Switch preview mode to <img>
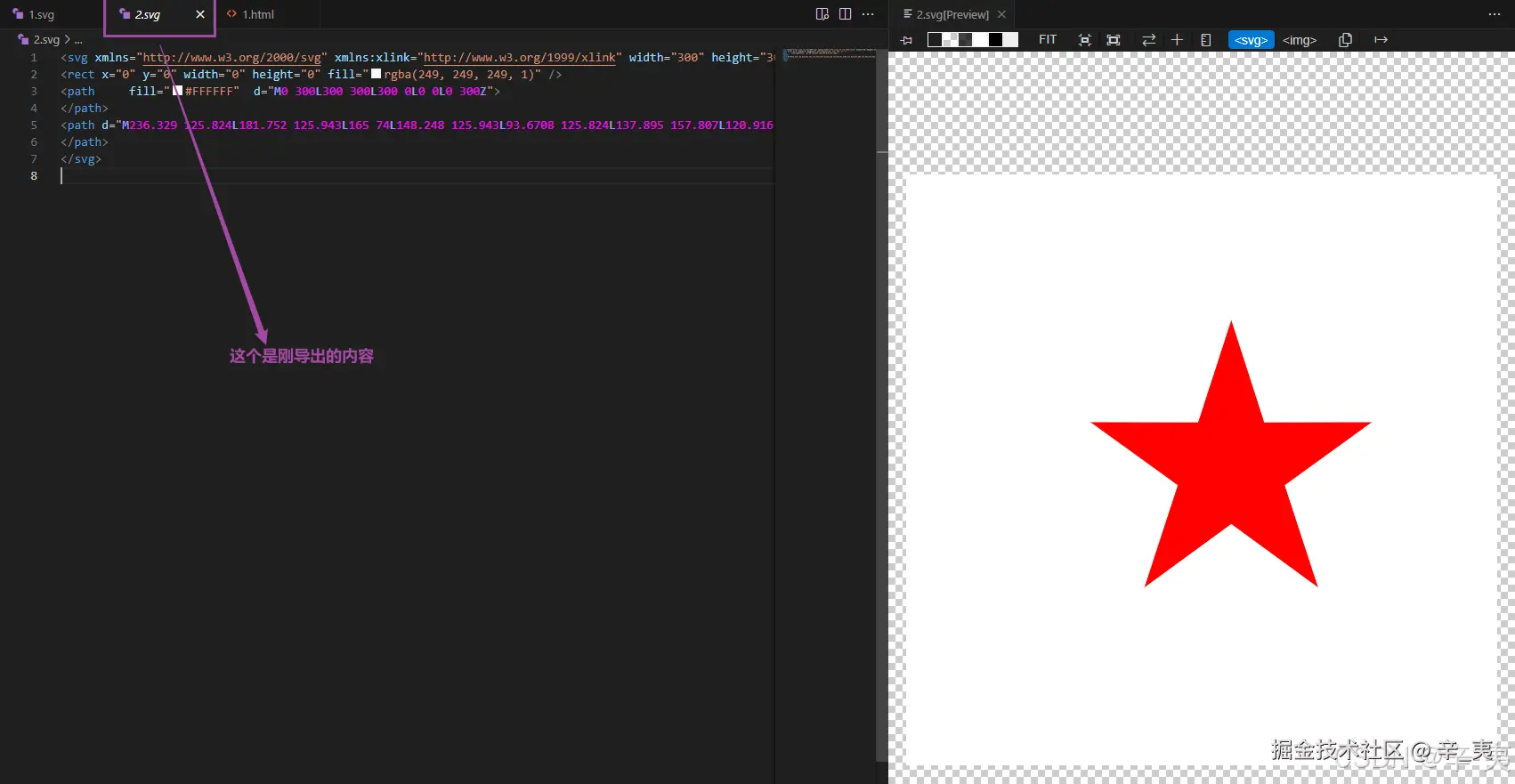Screen dimensions: 1515x784 (x=1300, y=40)
